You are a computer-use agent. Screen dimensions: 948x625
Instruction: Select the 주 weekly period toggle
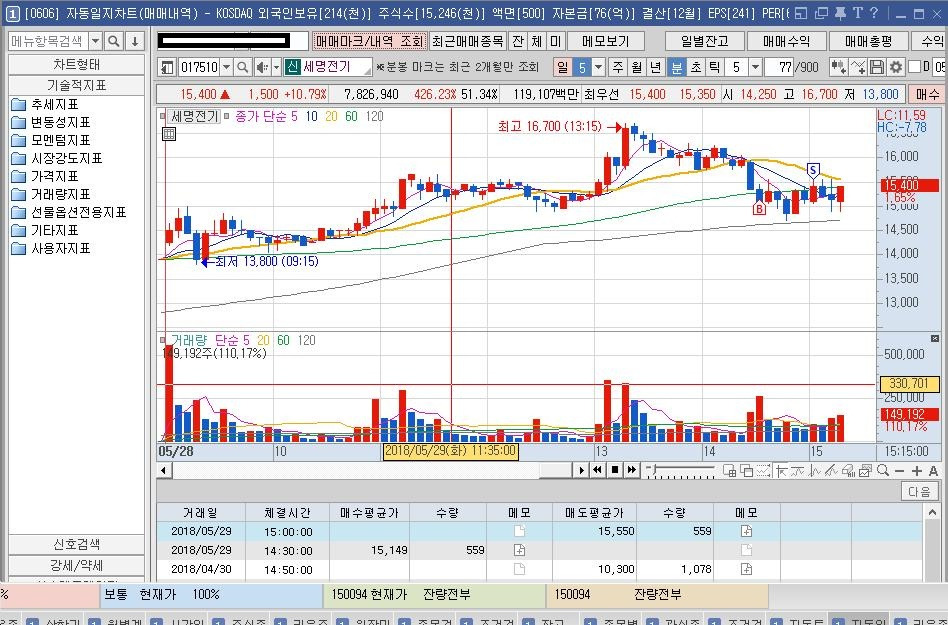point(617,66)
